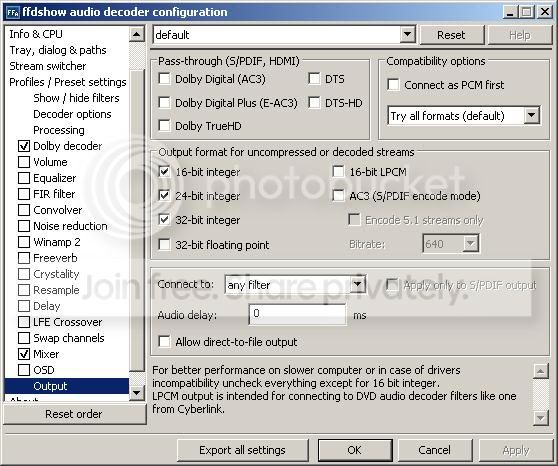Uncheck the Mixer filter checkbox
This screenshot has height=466, width=558.
tap(24, 354)
